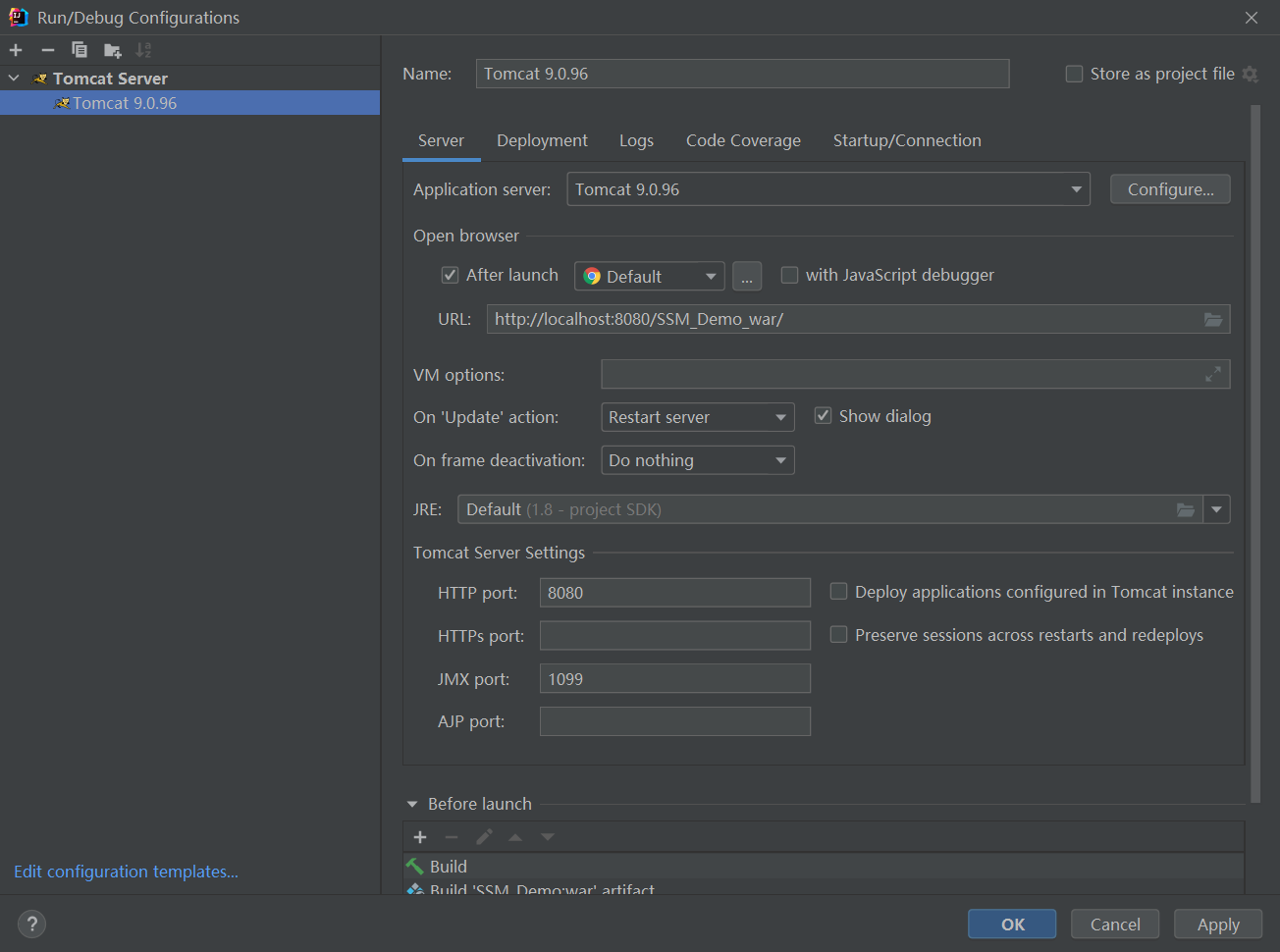Click HTTP port field
Screen dimensions: 1280x952
tap(675, 593)
